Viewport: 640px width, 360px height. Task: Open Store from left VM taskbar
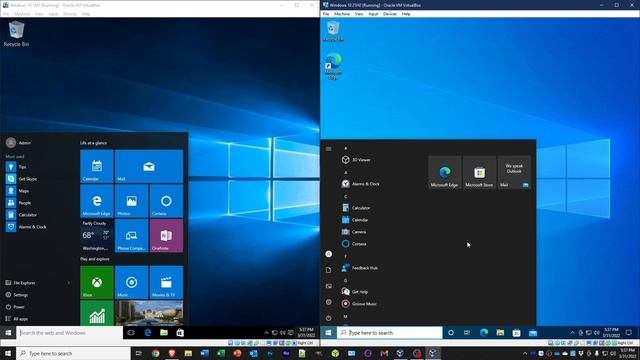[180, 333]
